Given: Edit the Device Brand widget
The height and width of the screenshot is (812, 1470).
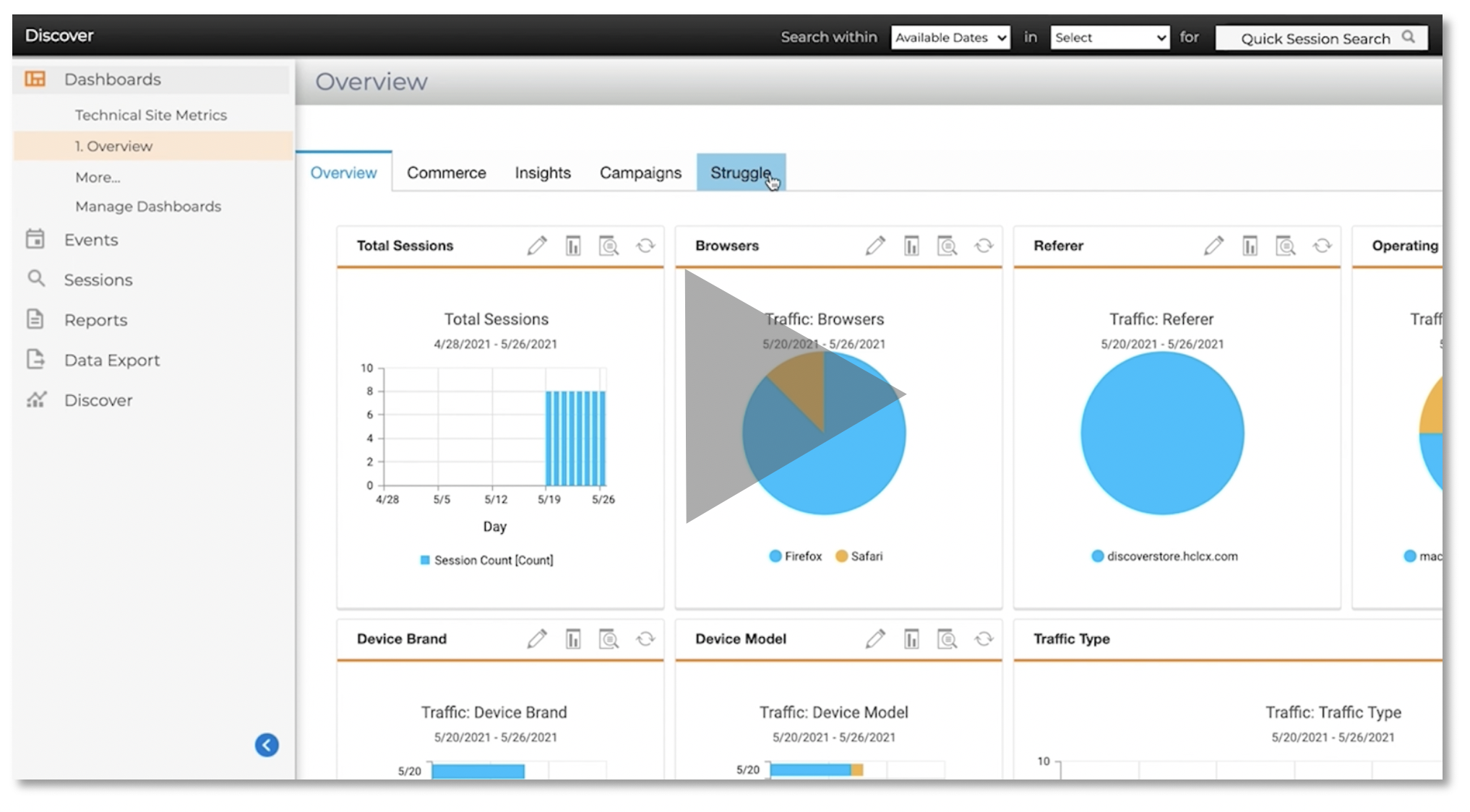Looking at the screenshot, I should [537, 639].
